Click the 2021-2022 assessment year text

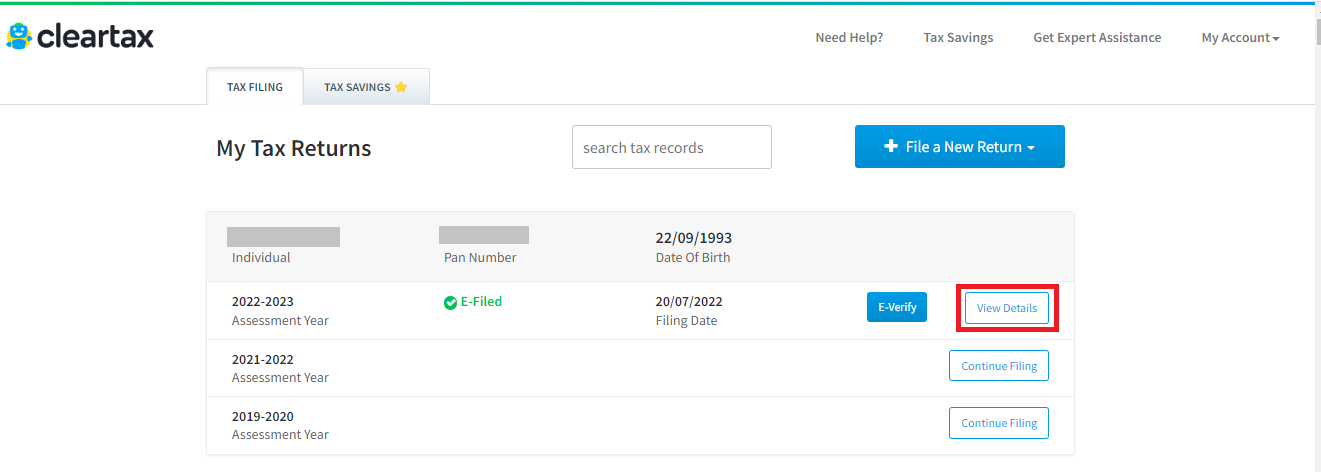click(263, 359)
